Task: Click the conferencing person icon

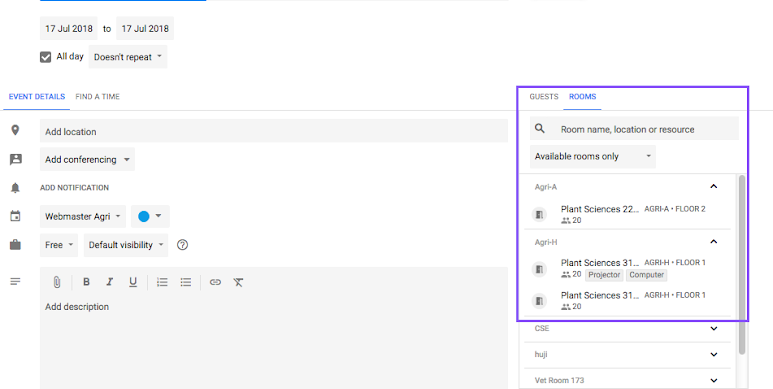Action: pos(16,159)
